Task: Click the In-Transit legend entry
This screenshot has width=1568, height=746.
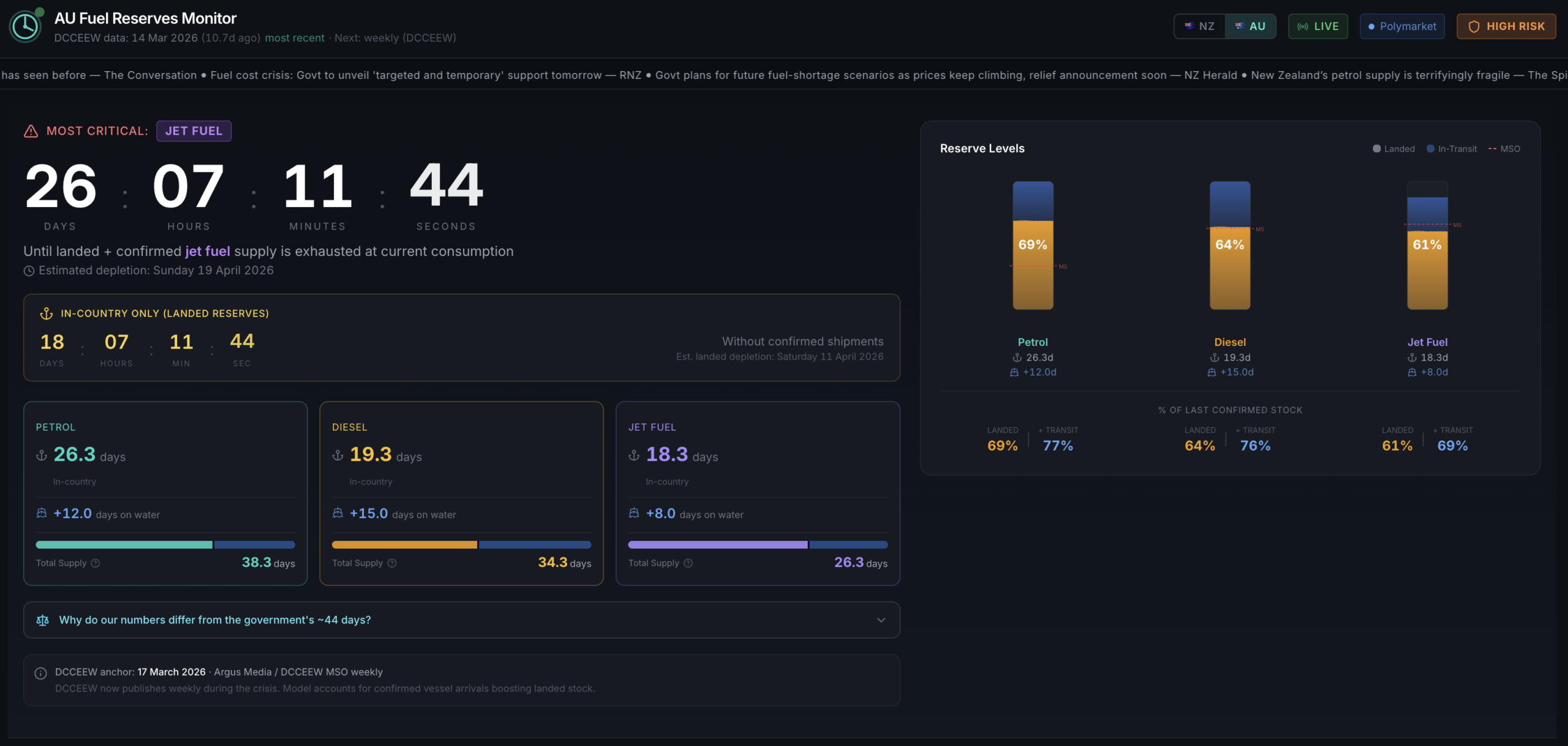Action: (1452, 149)
